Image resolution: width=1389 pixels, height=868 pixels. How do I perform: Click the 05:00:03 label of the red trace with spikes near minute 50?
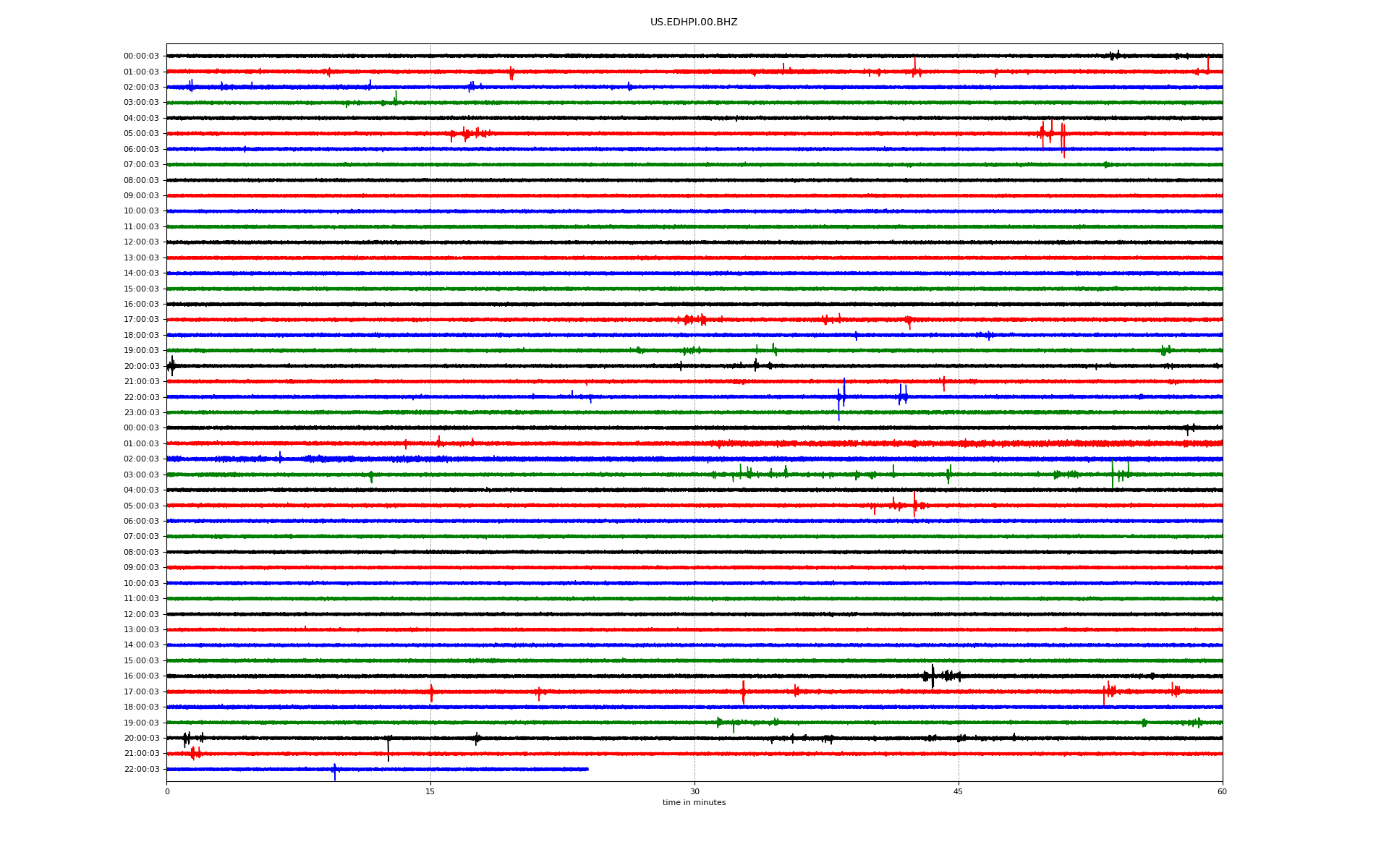tap(141, 133)
